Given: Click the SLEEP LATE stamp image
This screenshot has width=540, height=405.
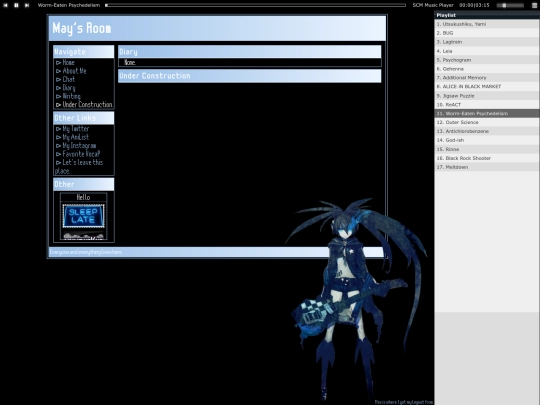Looking at the screenshot, I should coord(83,216).
